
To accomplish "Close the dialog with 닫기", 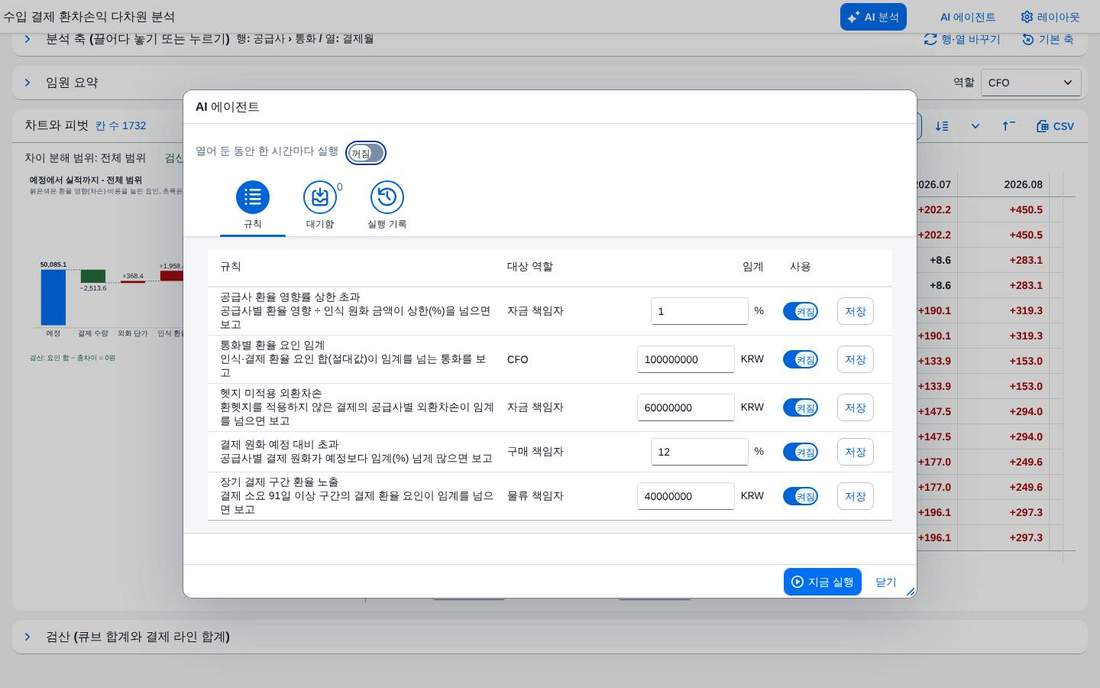I will (885, 582).
